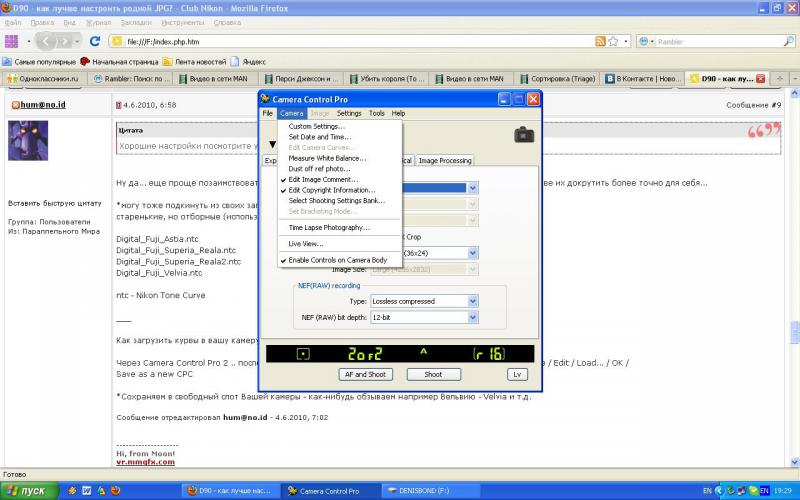Switch to the Rambler: Поиск browser tab
Screen dimensions: 800x500
pos(131,79)
